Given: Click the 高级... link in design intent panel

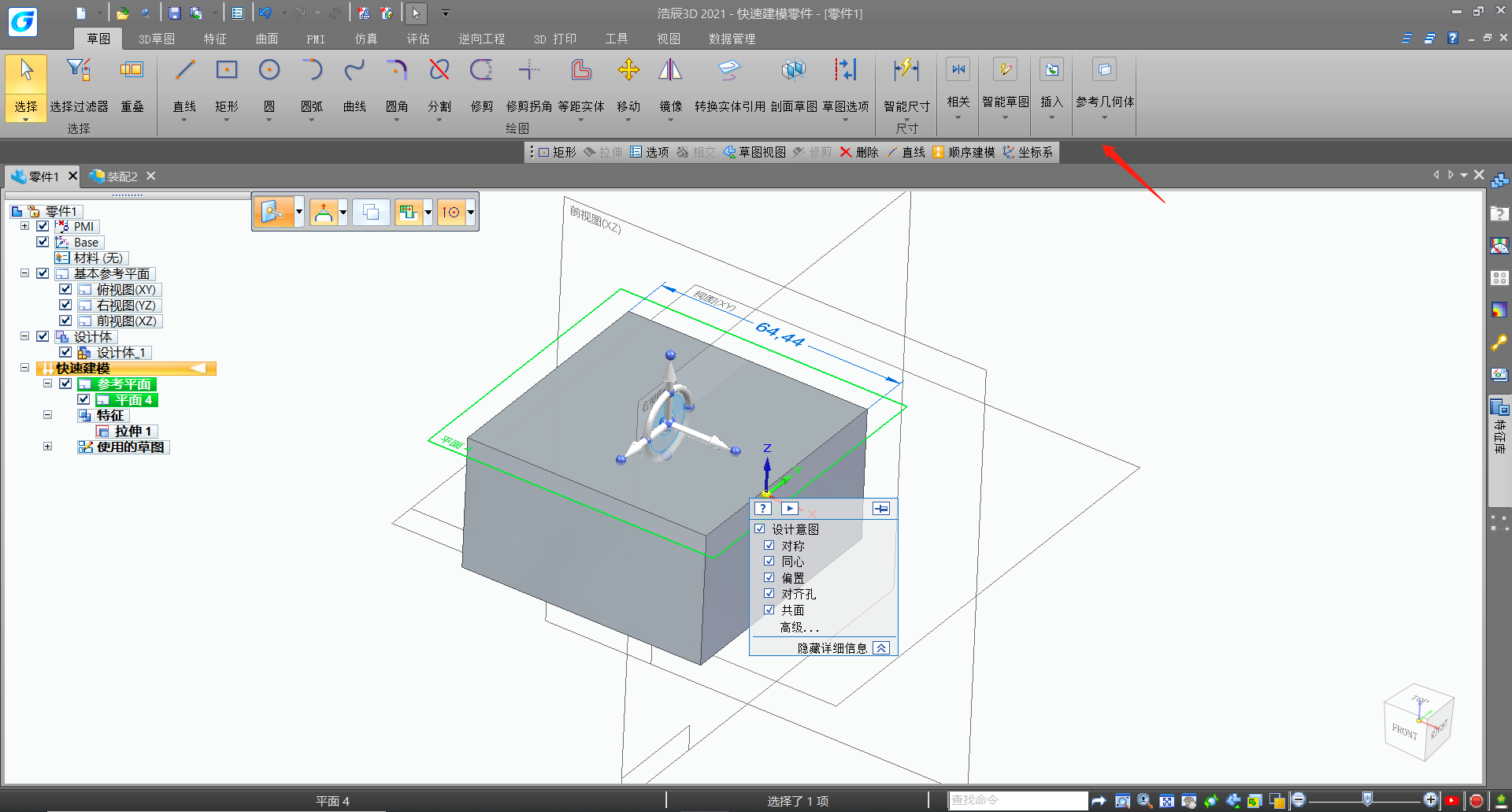Looking at the screenshot, I should coord(799,627).
